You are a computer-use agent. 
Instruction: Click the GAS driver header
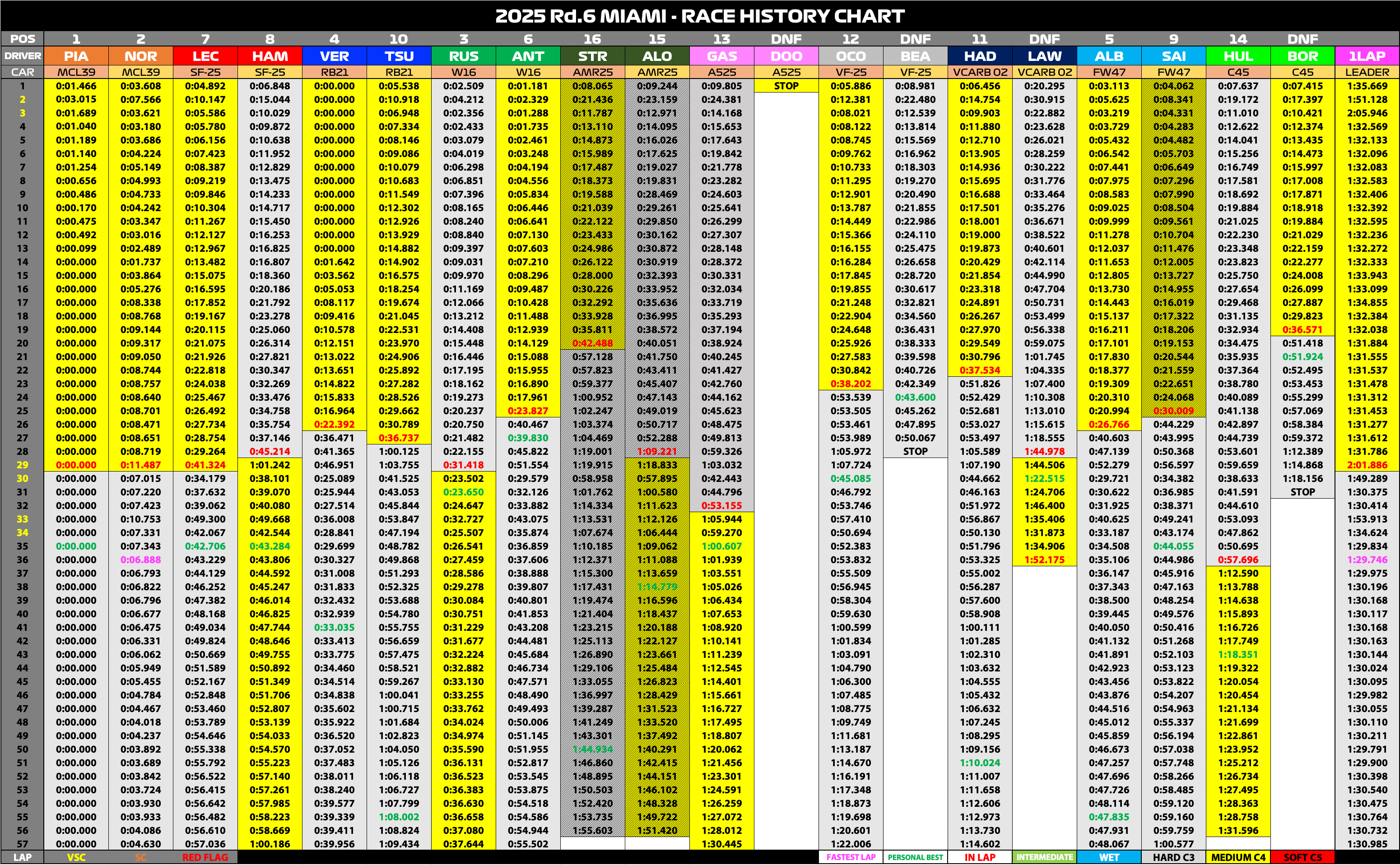pyautogui.click(x=722, y=56)
